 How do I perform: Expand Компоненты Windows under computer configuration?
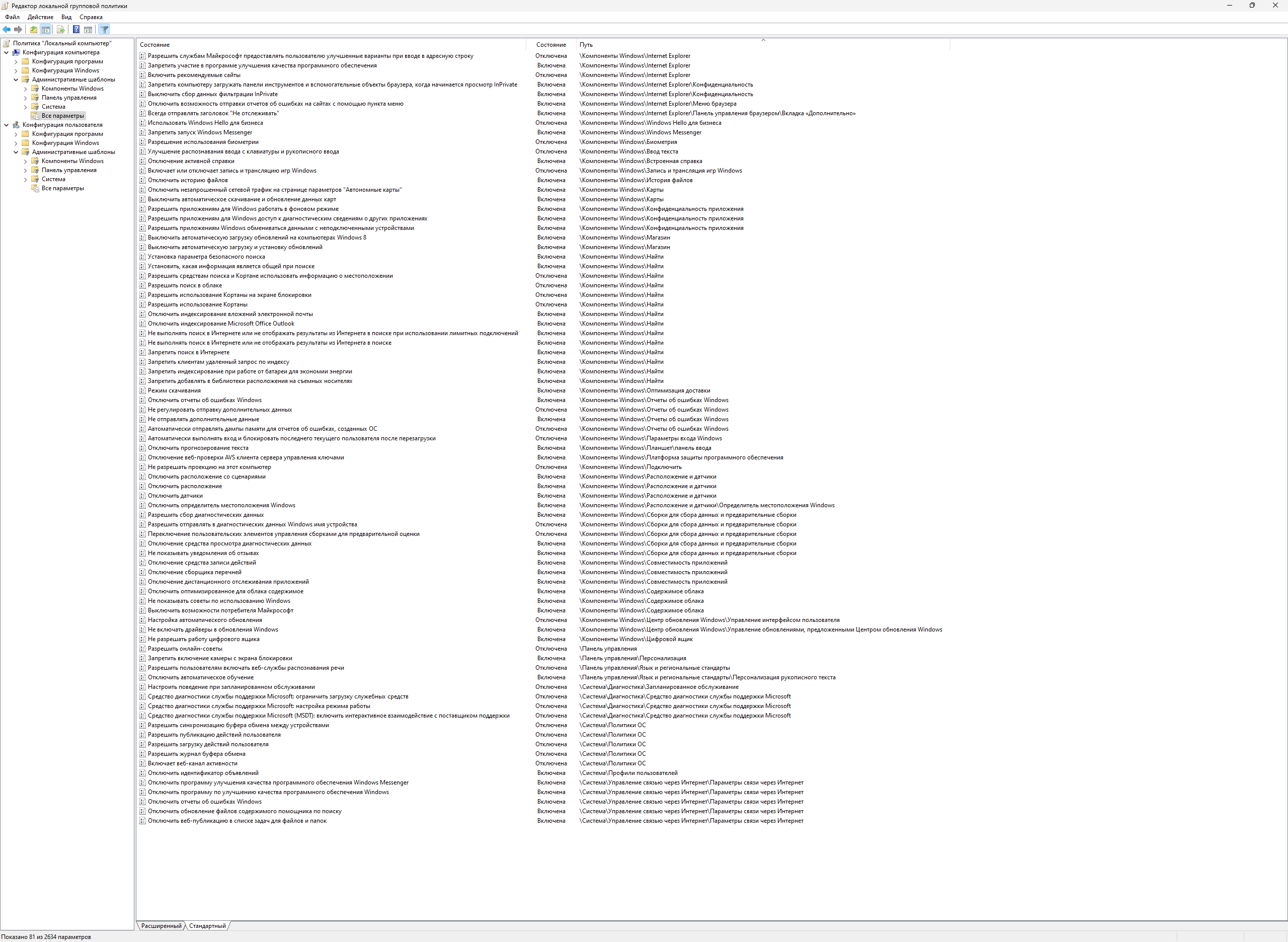pos(25,89)
